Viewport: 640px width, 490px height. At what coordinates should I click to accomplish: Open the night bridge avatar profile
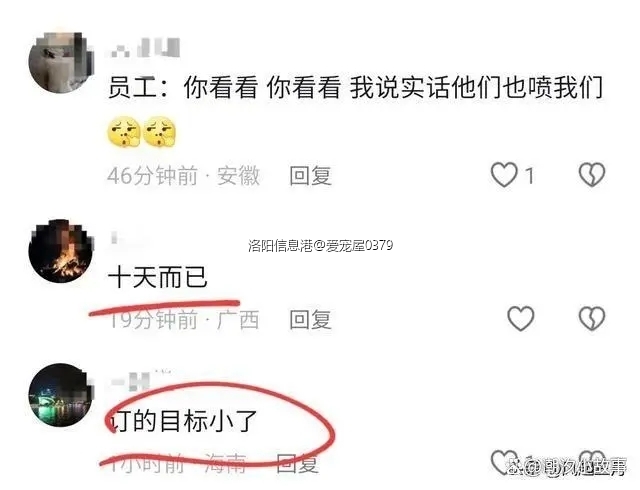61,394
